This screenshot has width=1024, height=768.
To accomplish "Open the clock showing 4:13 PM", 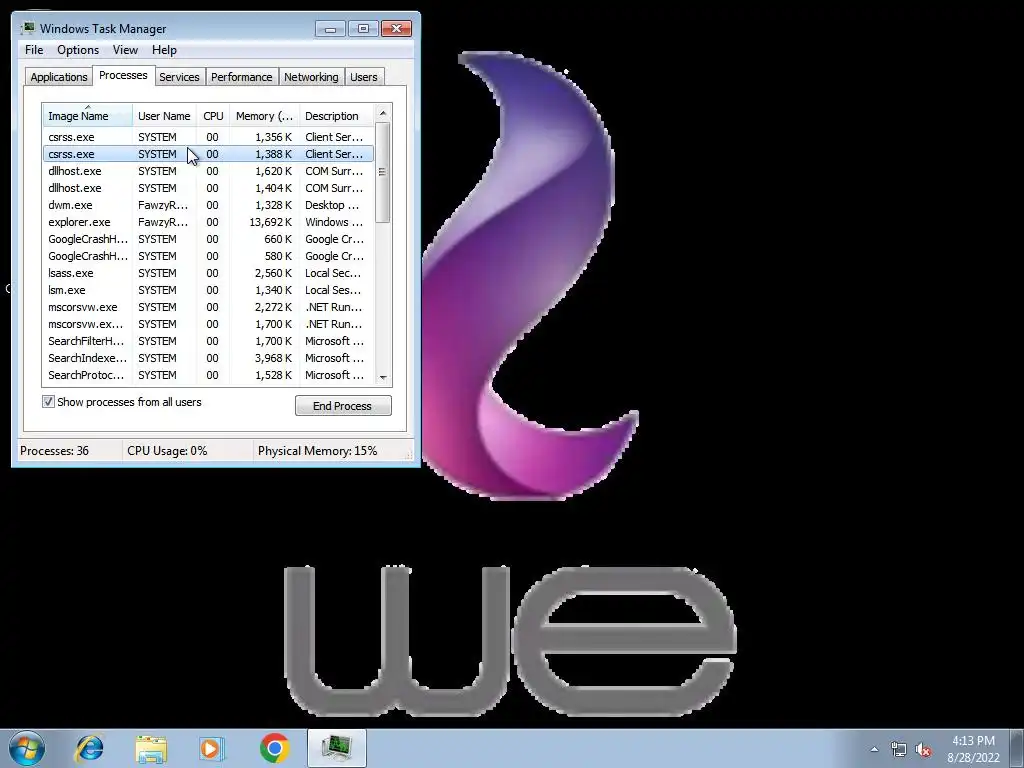I will point(973,749).
